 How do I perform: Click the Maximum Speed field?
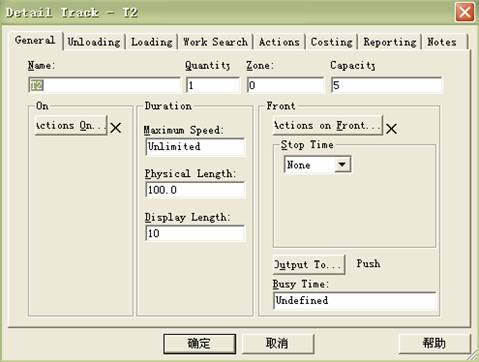(195, 147)
